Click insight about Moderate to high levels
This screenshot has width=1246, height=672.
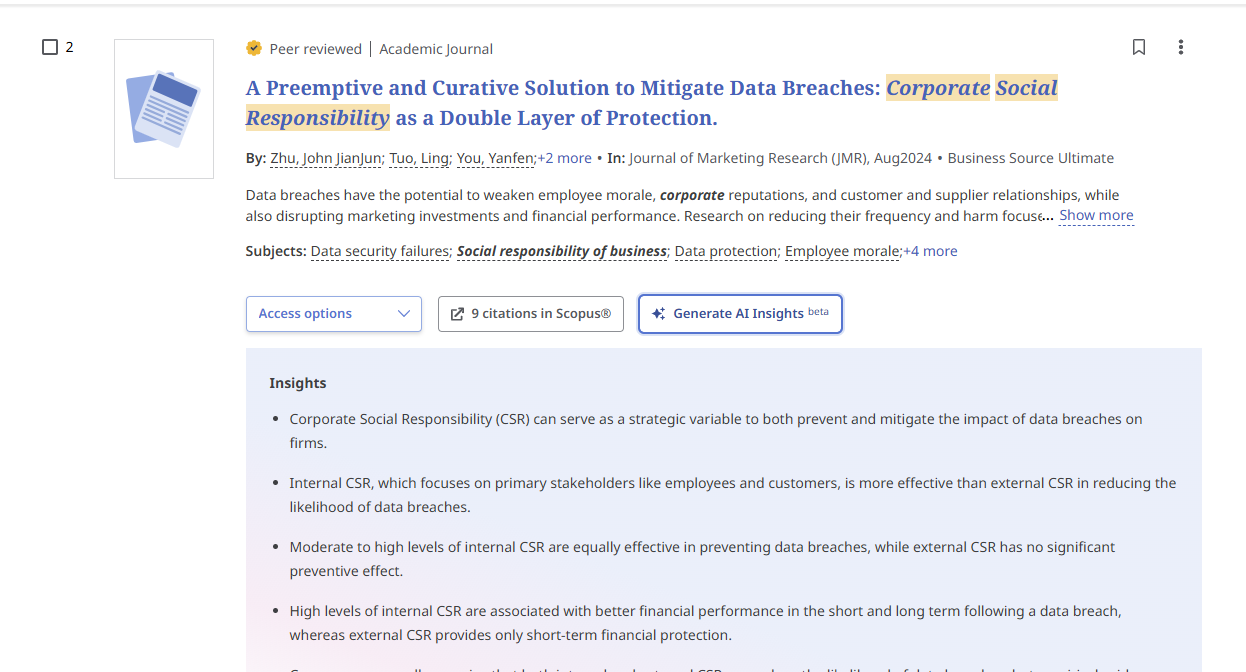[702, 559]
